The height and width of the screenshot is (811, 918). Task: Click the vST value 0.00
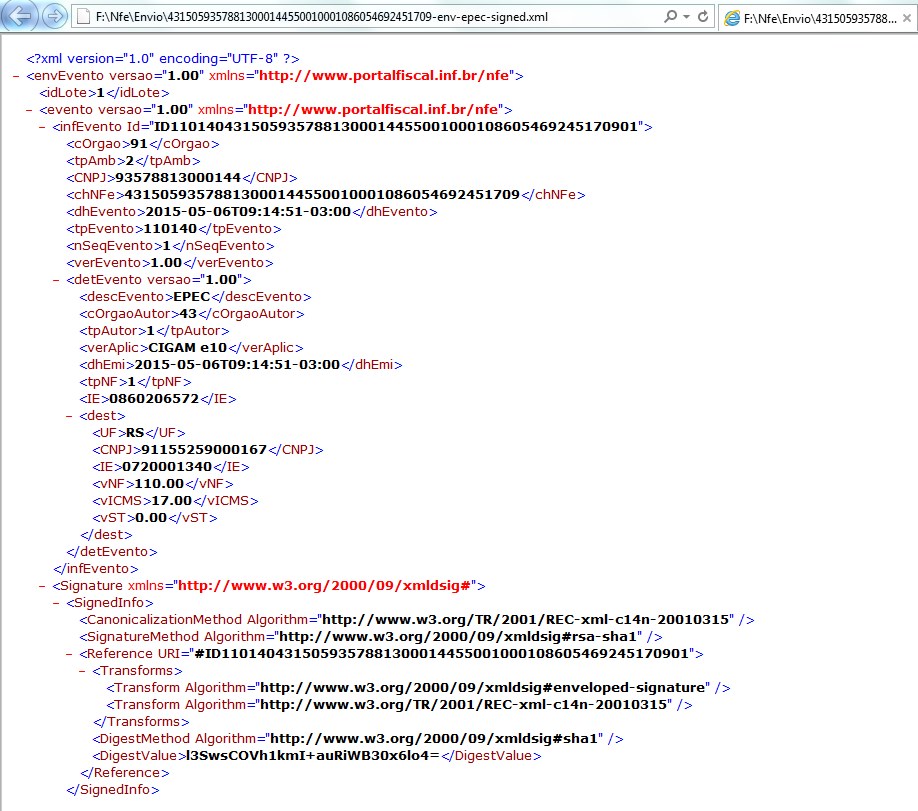(151, 517)
